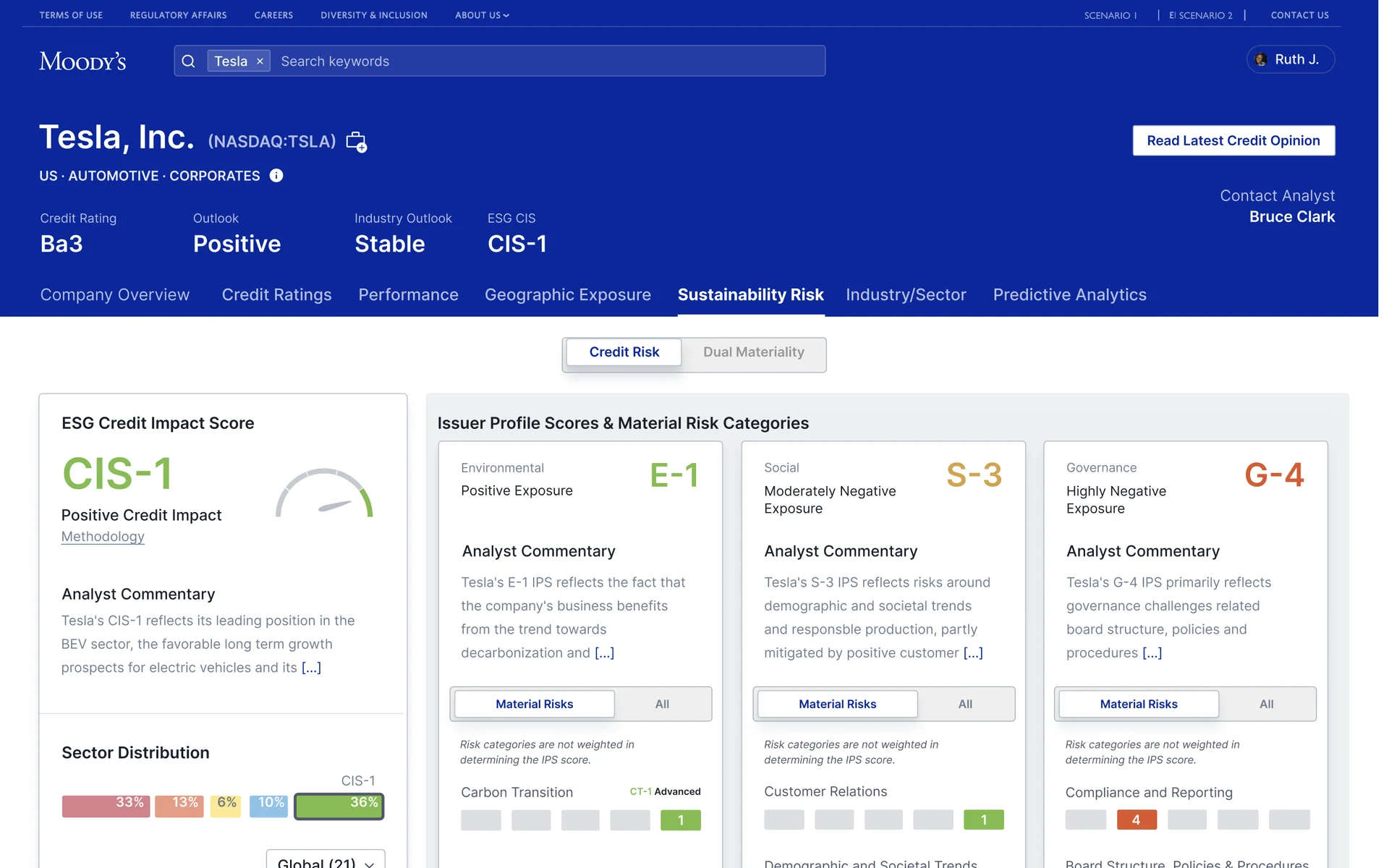This screenshot has height=868, width=1389.
Task: Select Social Material Risks toggle
Action: (837, 704)
